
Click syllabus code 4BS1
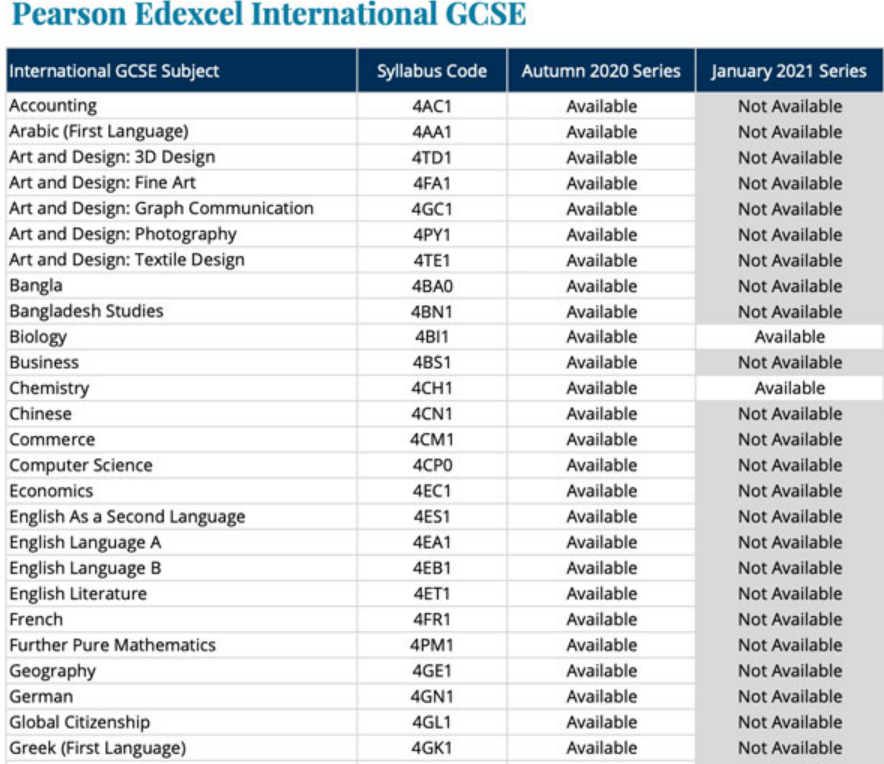(432, 363)
